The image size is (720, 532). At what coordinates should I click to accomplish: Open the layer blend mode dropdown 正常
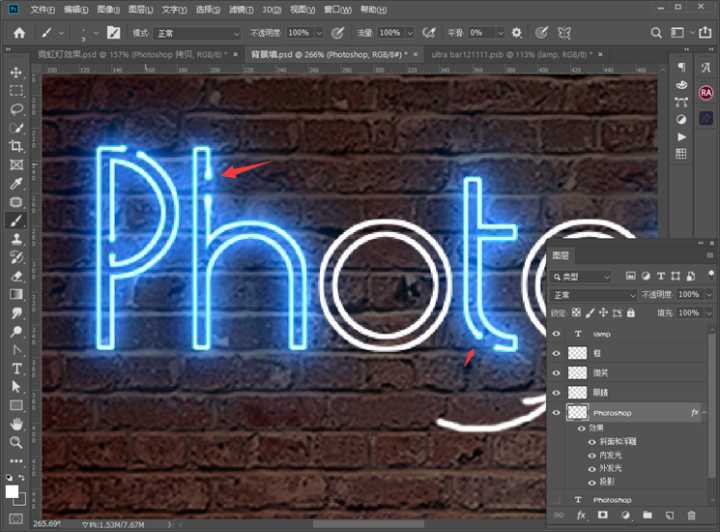tap(594, 295)
